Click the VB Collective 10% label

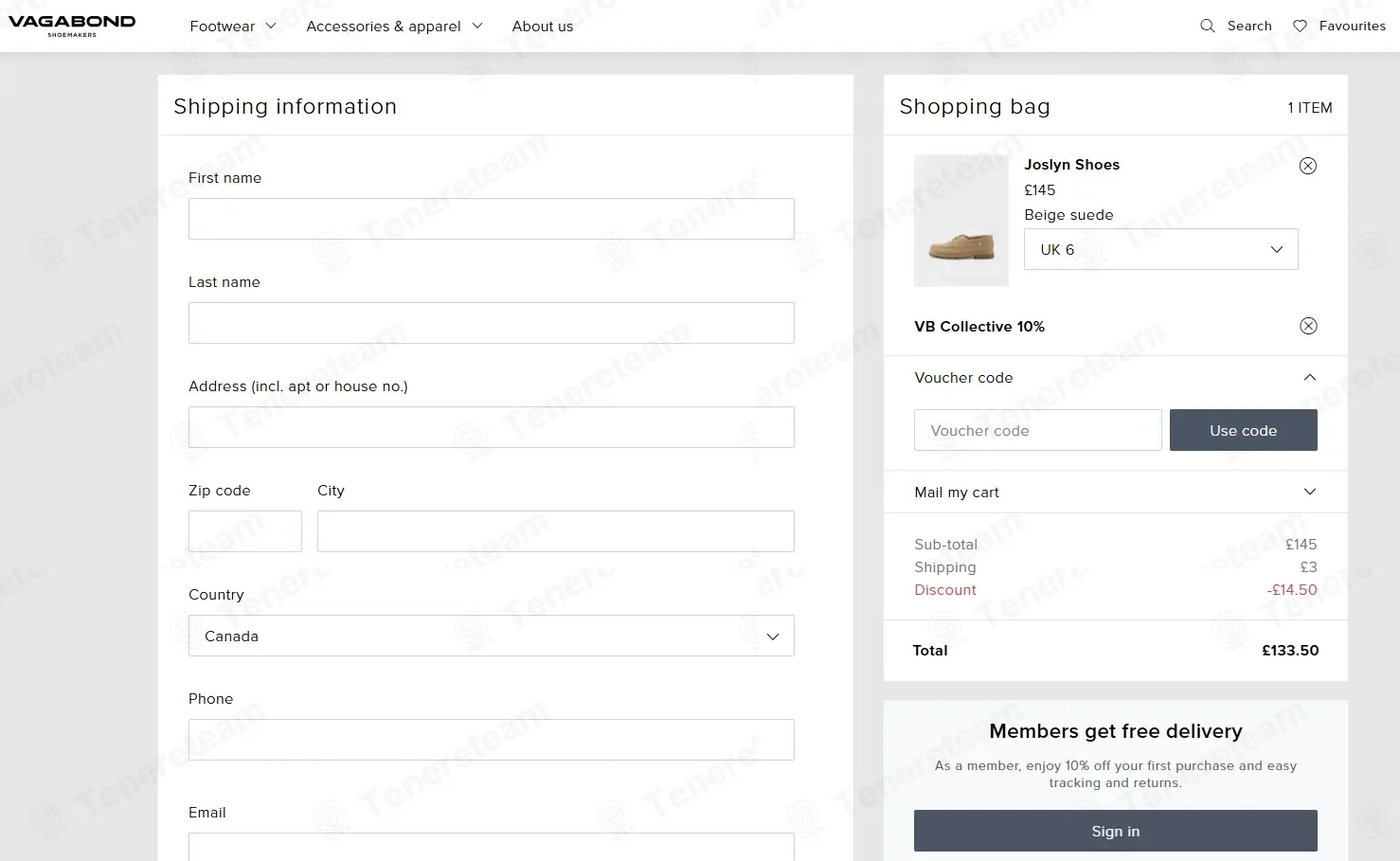[x=979, y=326]
